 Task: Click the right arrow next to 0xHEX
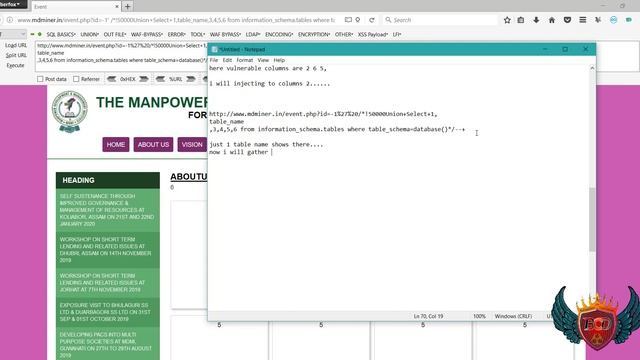(144, 79)
